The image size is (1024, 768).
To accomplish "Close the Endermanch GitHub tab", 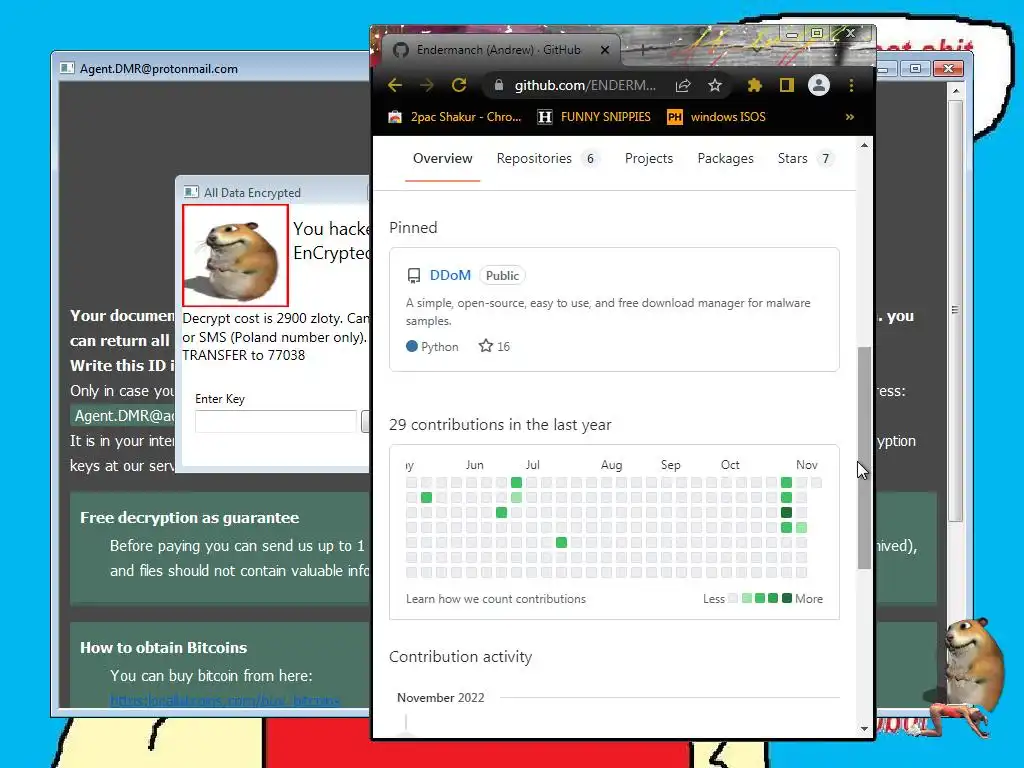I will pyautogui.click(x=605, y=50).
